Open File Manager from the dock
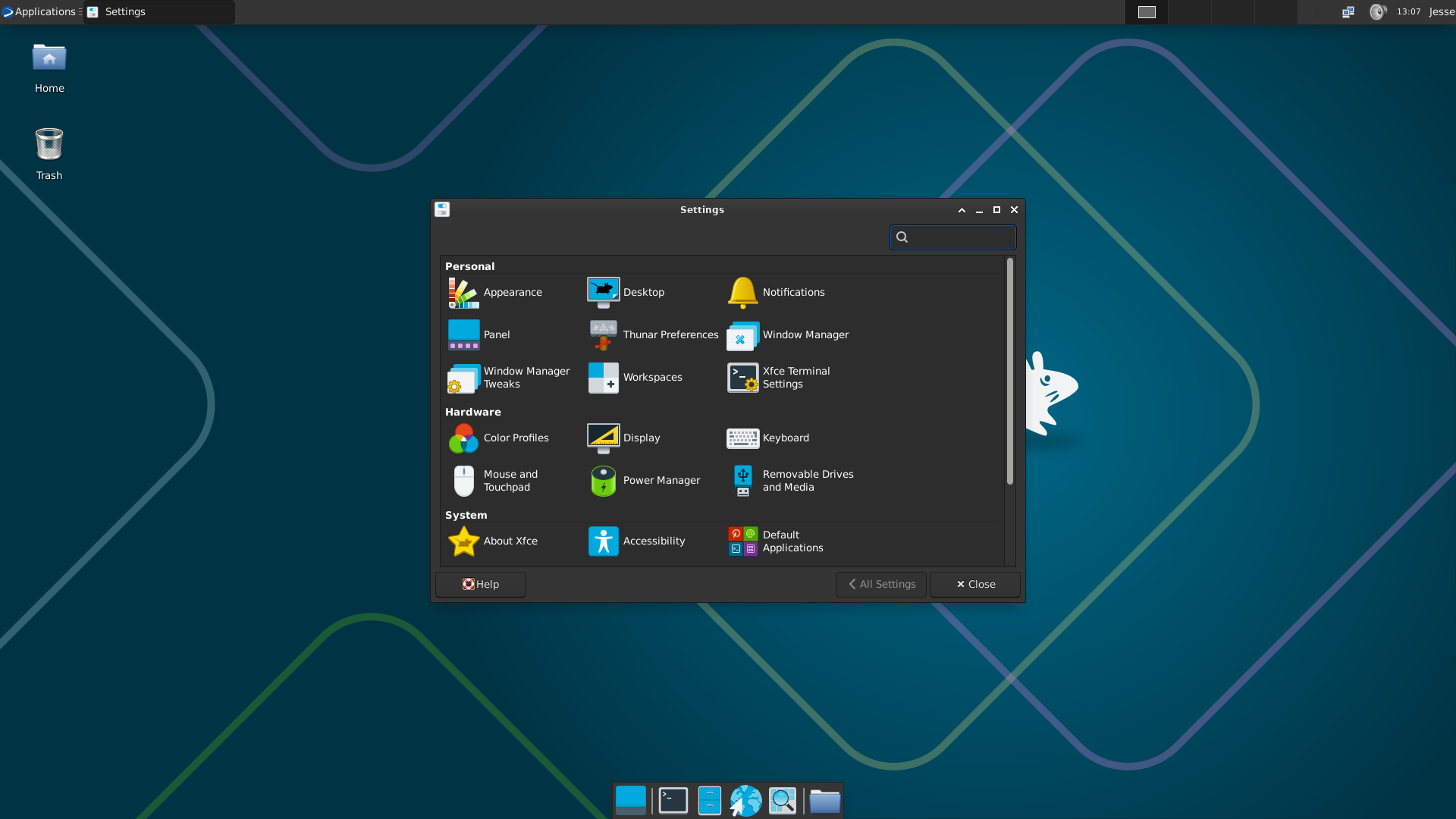The image size is (1456, 819). point(710,801)
